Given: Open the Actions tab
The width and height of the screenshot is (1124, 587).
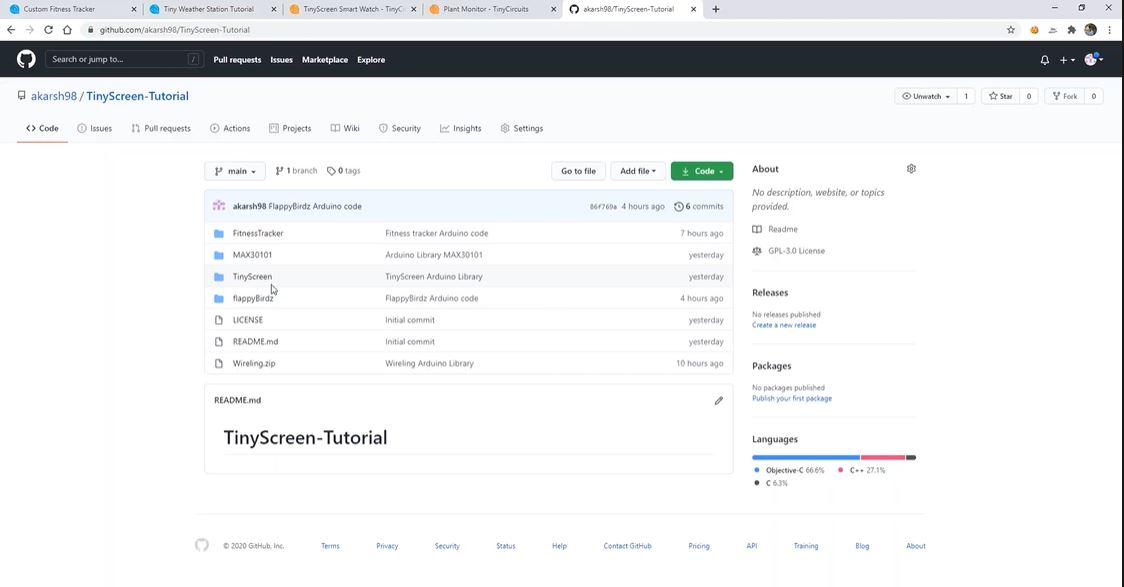Looking at the screenshot, I should click(x=230, y=128).
